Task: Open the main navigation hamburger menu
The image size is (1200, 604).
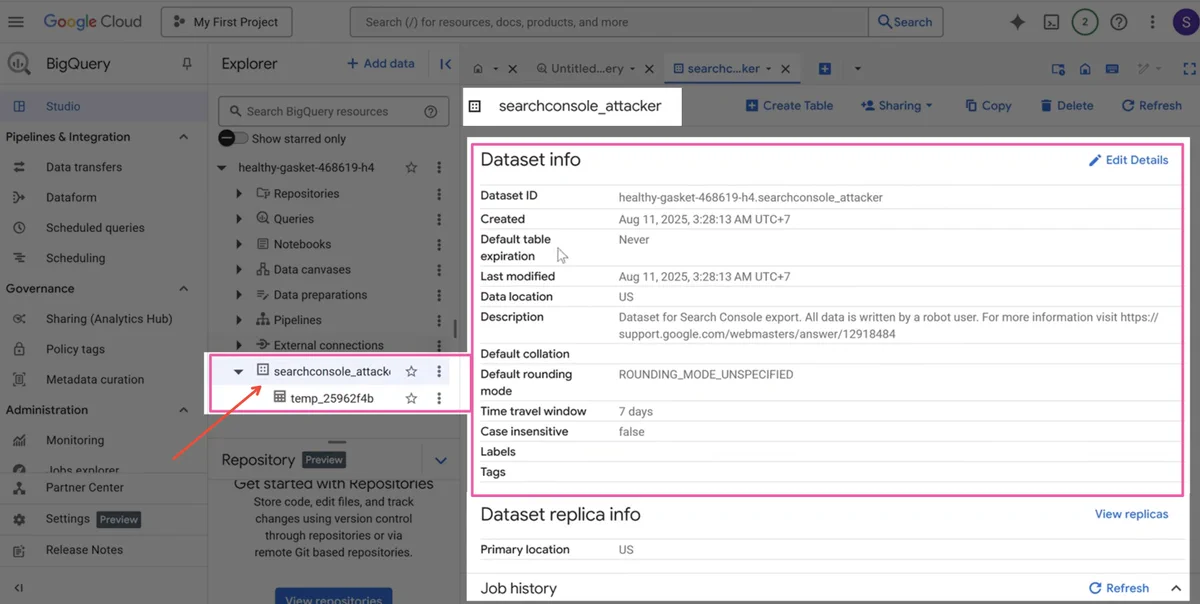Action: tap(16, 21)
